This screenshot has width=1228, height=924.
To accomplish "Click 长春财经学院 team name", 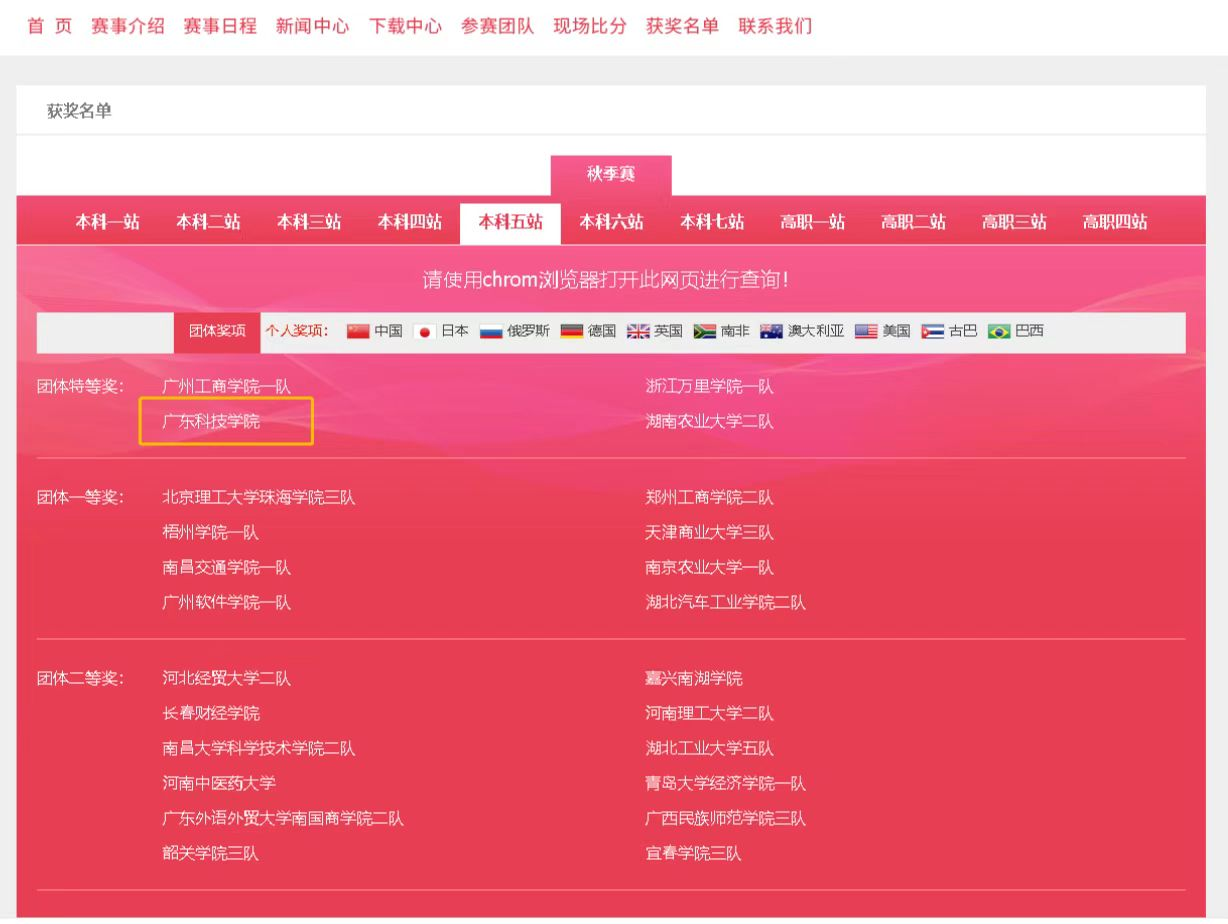I will [211, 713].
